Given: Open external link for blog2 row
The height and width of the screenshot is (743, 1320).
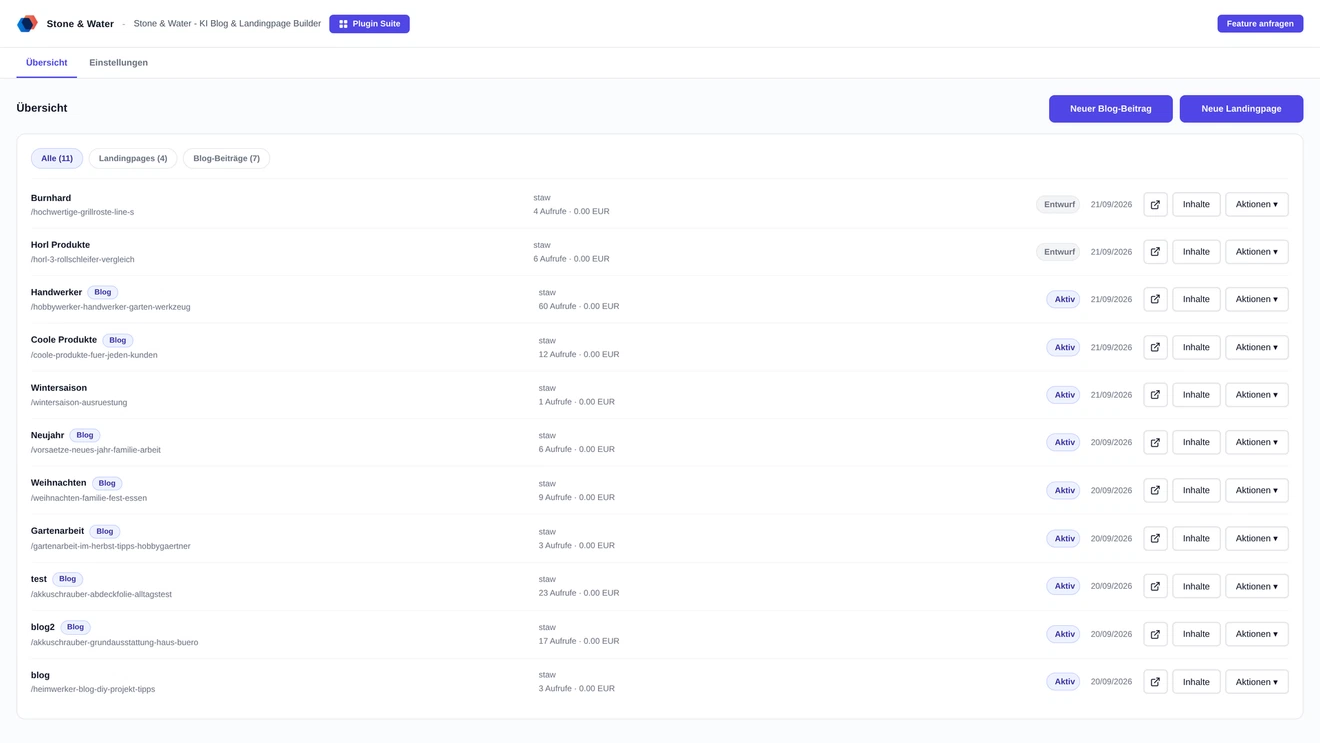Looking at the screenshot, I should (1155, 634).
